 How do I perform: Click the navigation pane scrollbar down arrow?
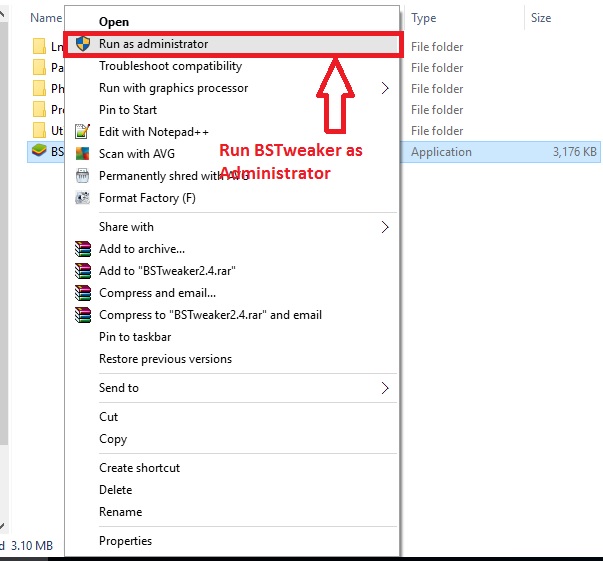coord(2,525)
